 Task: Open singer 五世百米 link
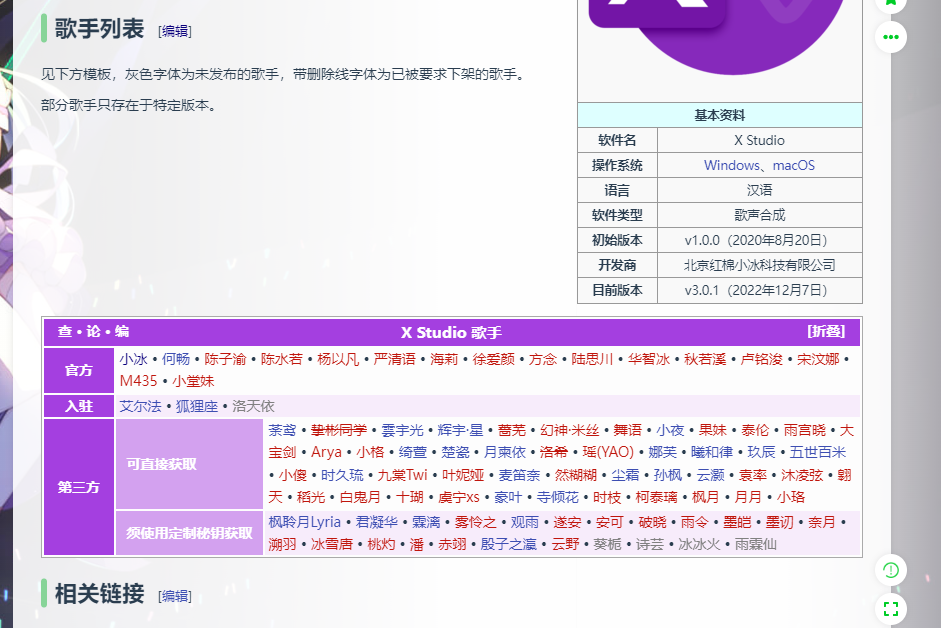coord(817,452)
